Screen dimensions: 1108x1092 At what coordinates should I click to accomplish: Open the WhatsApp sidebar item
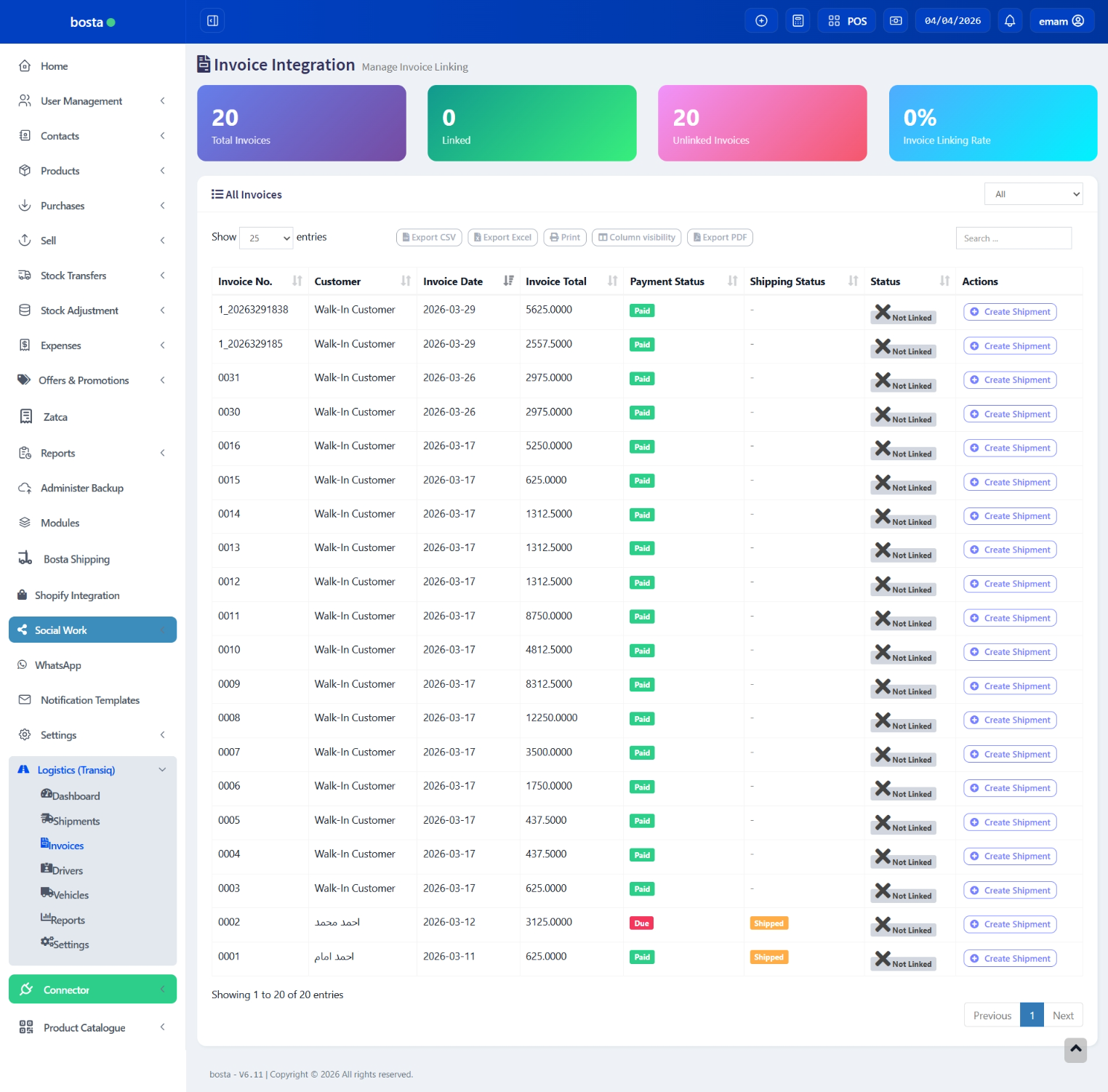pyautogui.click(x=58, y=665)
